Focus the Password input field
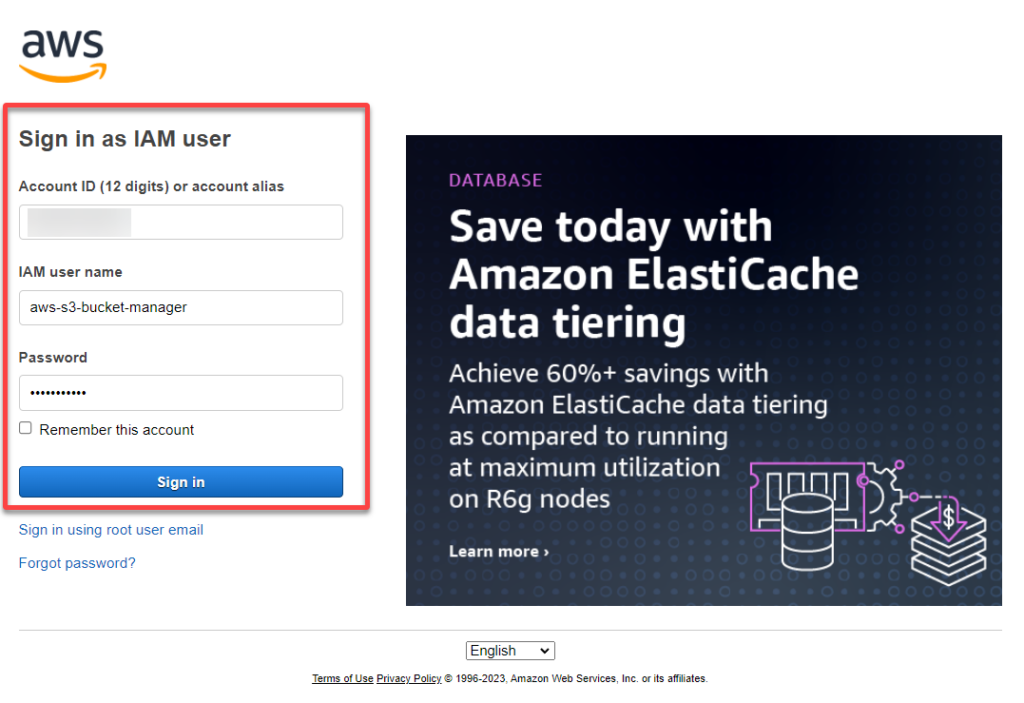1024x703 pixels. tap(181, 393)
